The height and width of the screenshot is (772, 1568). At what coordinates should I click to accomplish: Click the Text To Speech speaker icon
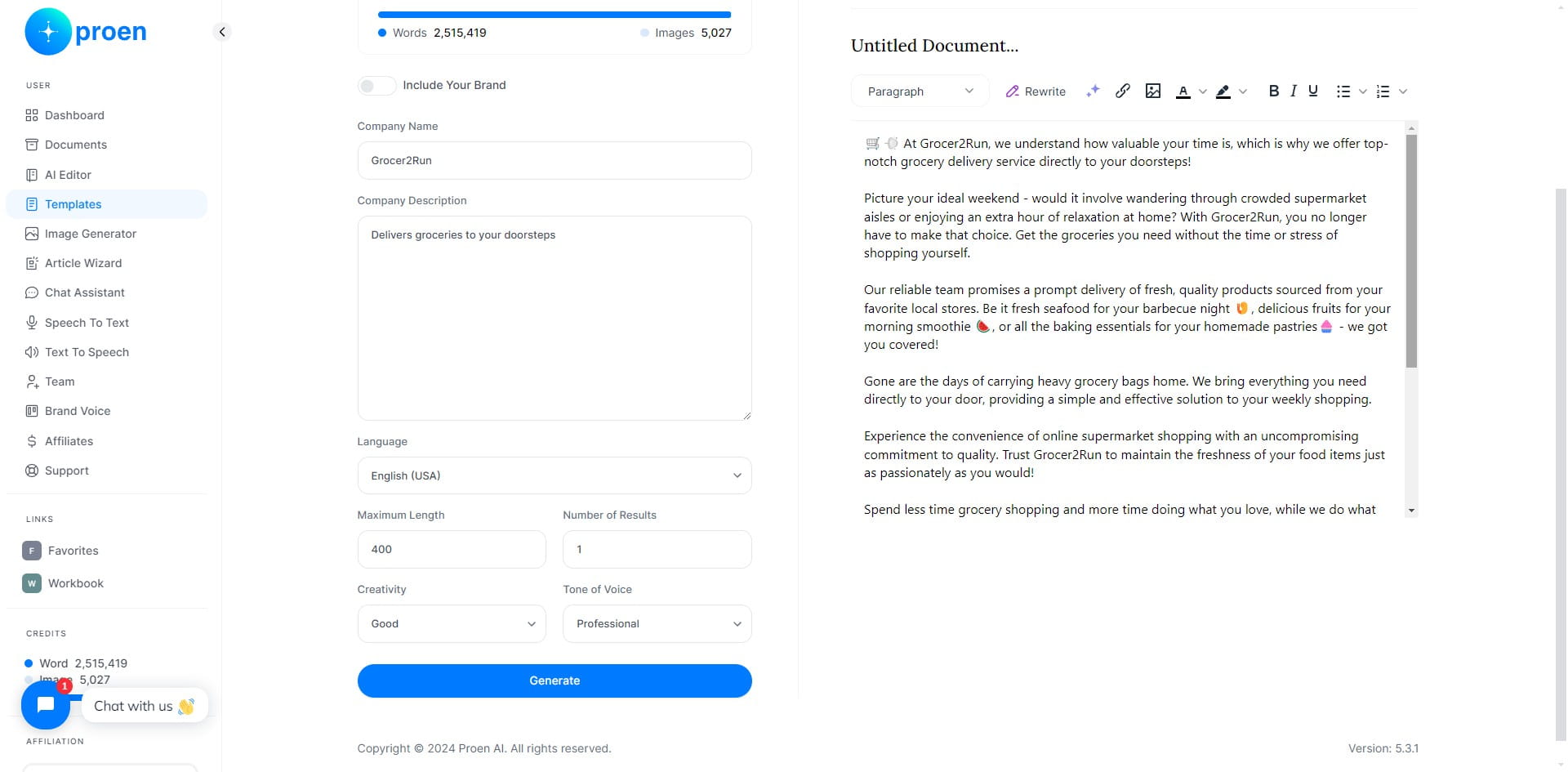(32, 352)
